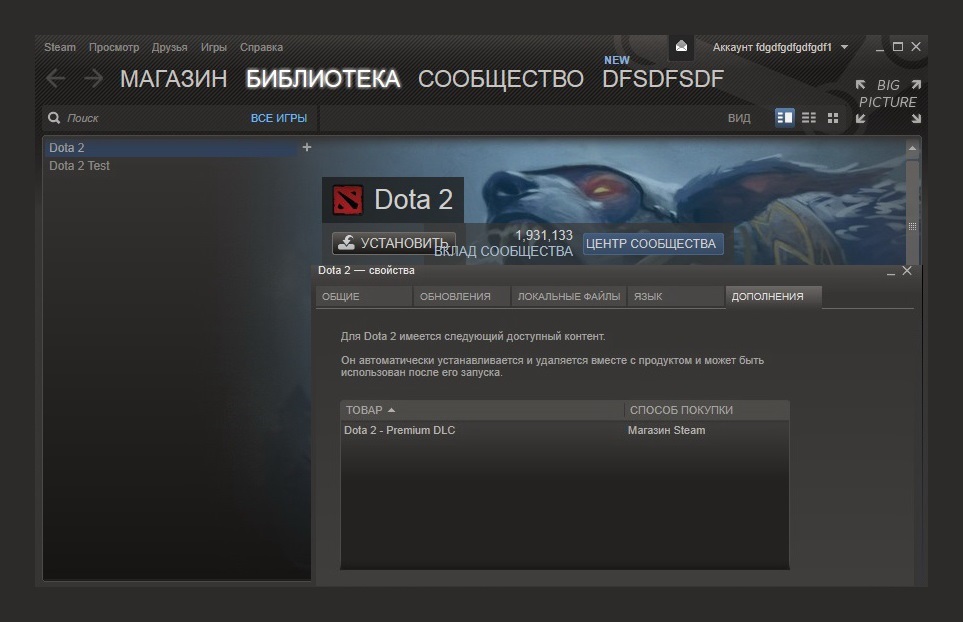
Task: Go to МАГАЗИН section
Action: click(173, 79)
